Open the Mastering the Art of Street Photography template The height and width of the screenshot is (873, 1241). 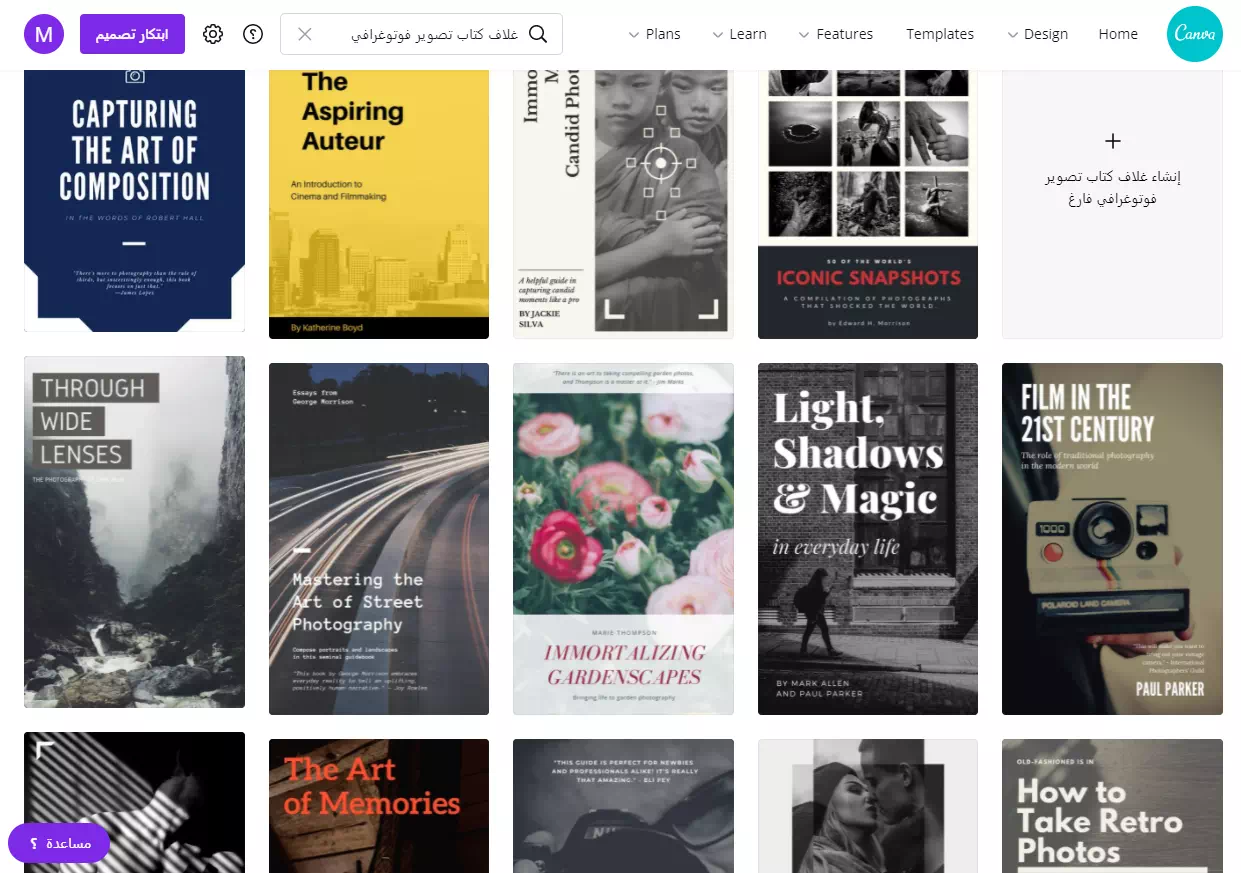[379, 539]
